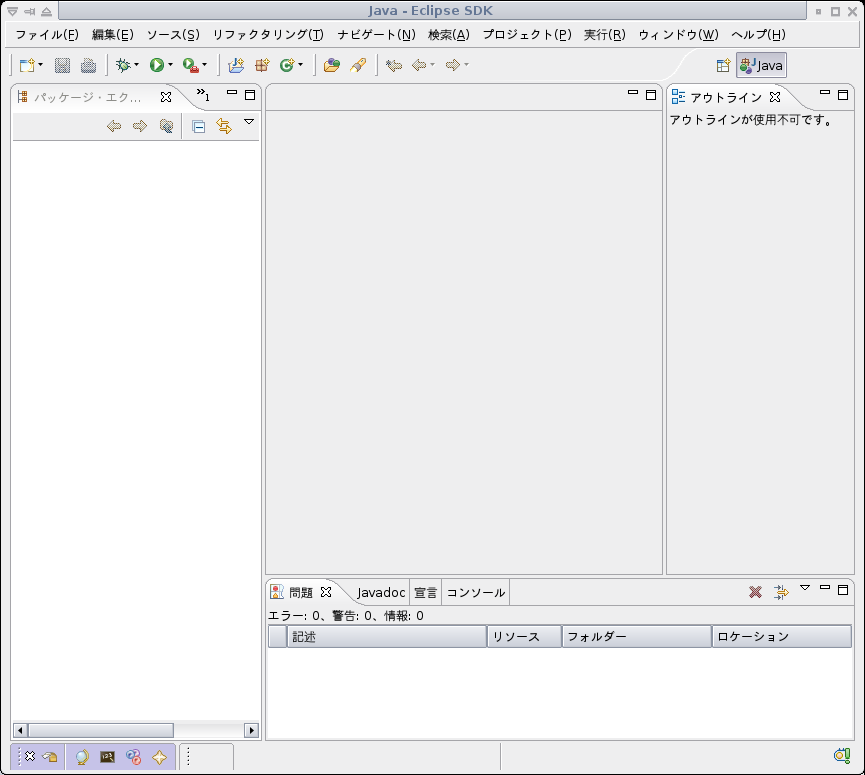865x775 pixels.
Task: Sort by the ロケーション column header
Action: tap(782, 637)
